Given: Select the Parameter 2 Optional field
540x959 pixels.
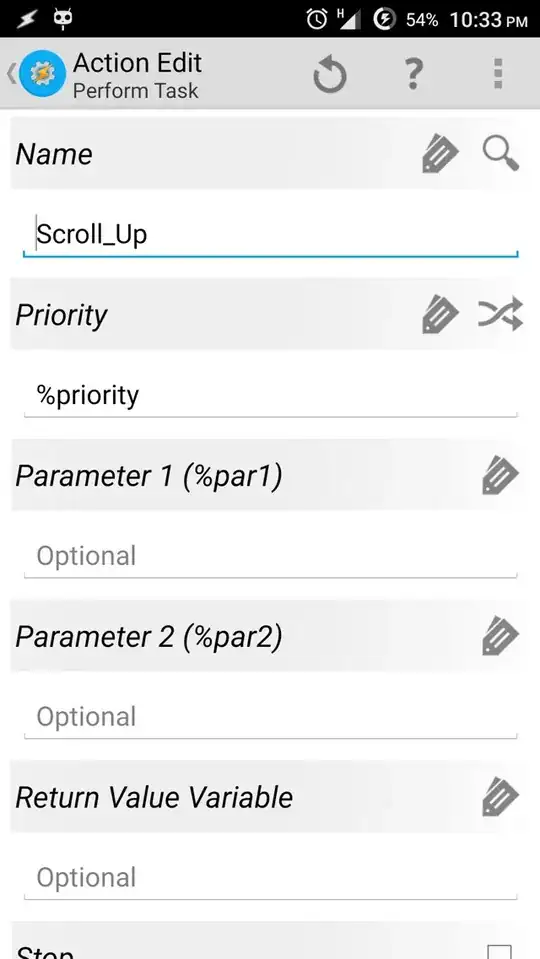Looking at the screenshot, I should point(270,717).
